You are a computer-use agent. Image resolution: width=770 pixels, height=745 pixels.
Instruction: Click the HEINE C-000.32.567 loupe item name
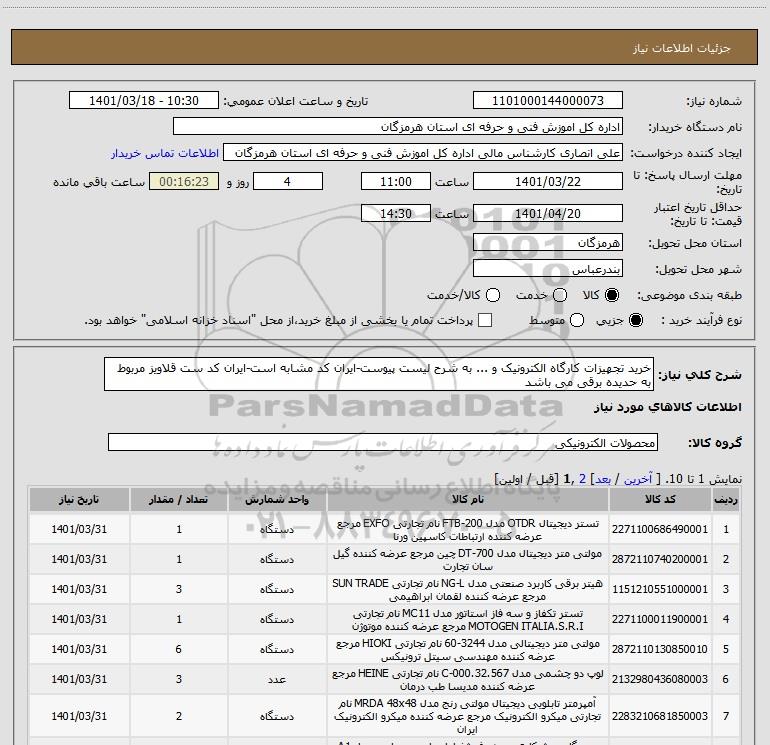(x=468, y=679)
